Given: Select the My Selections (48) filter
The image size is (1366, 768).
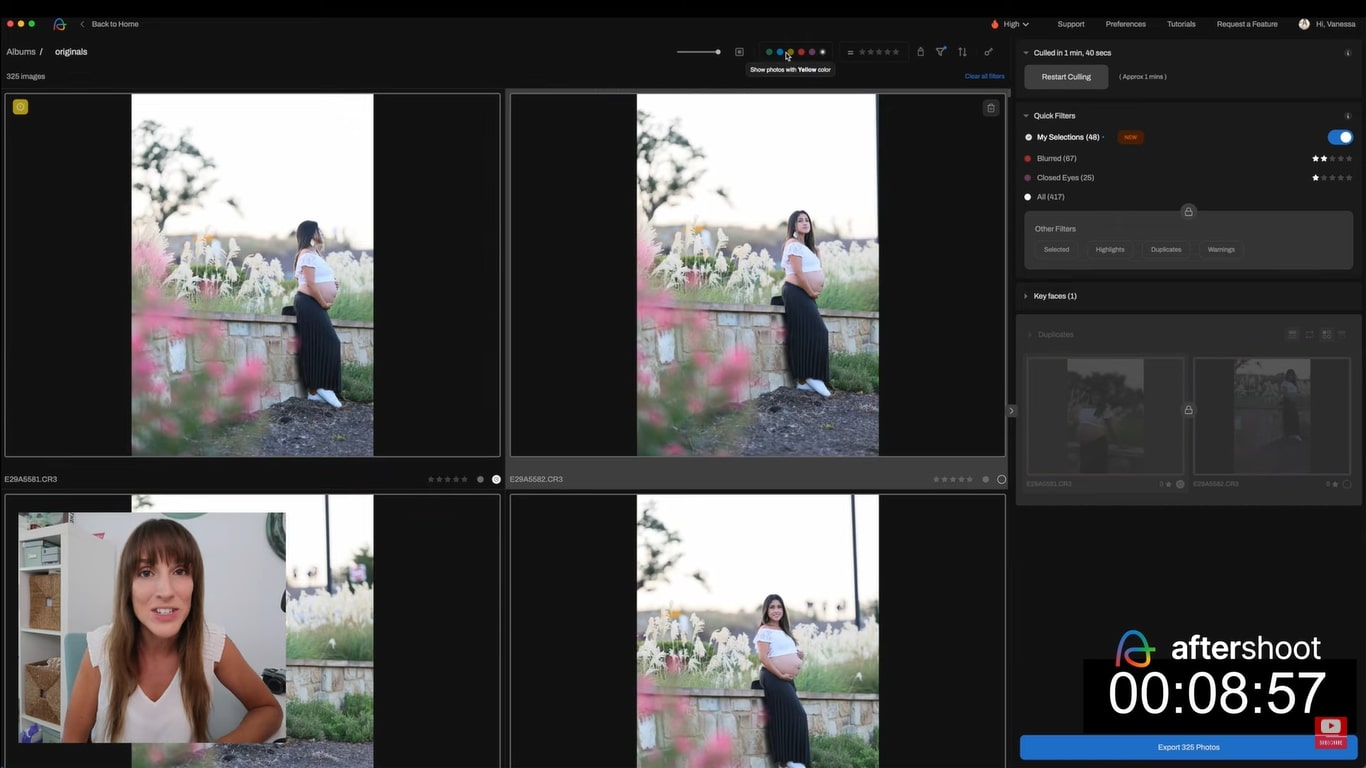Looking at the screenshot, I should tap(1068, 137).
